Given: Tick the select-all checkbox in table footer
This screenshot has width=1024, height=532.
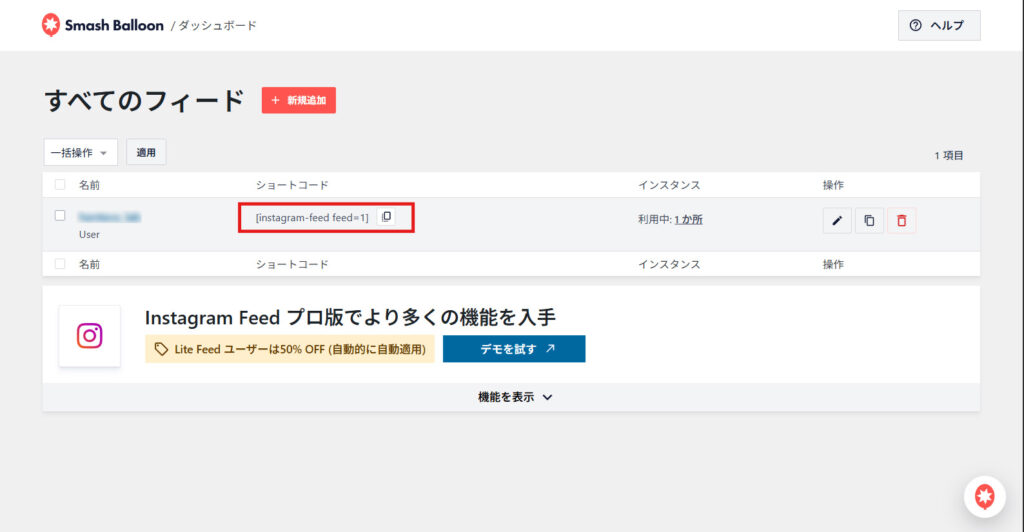Looking at the screenshot, I should (x=60, y=264).
